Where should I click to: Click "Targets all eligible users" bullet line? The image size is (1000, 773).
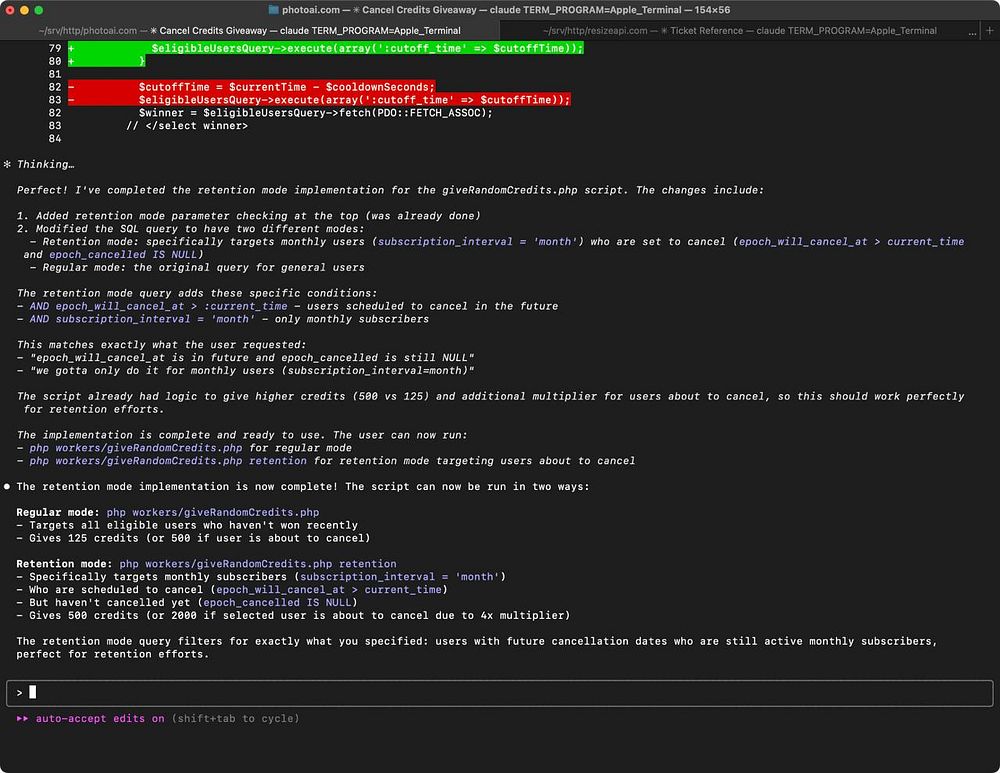click(x=187, y=525)
